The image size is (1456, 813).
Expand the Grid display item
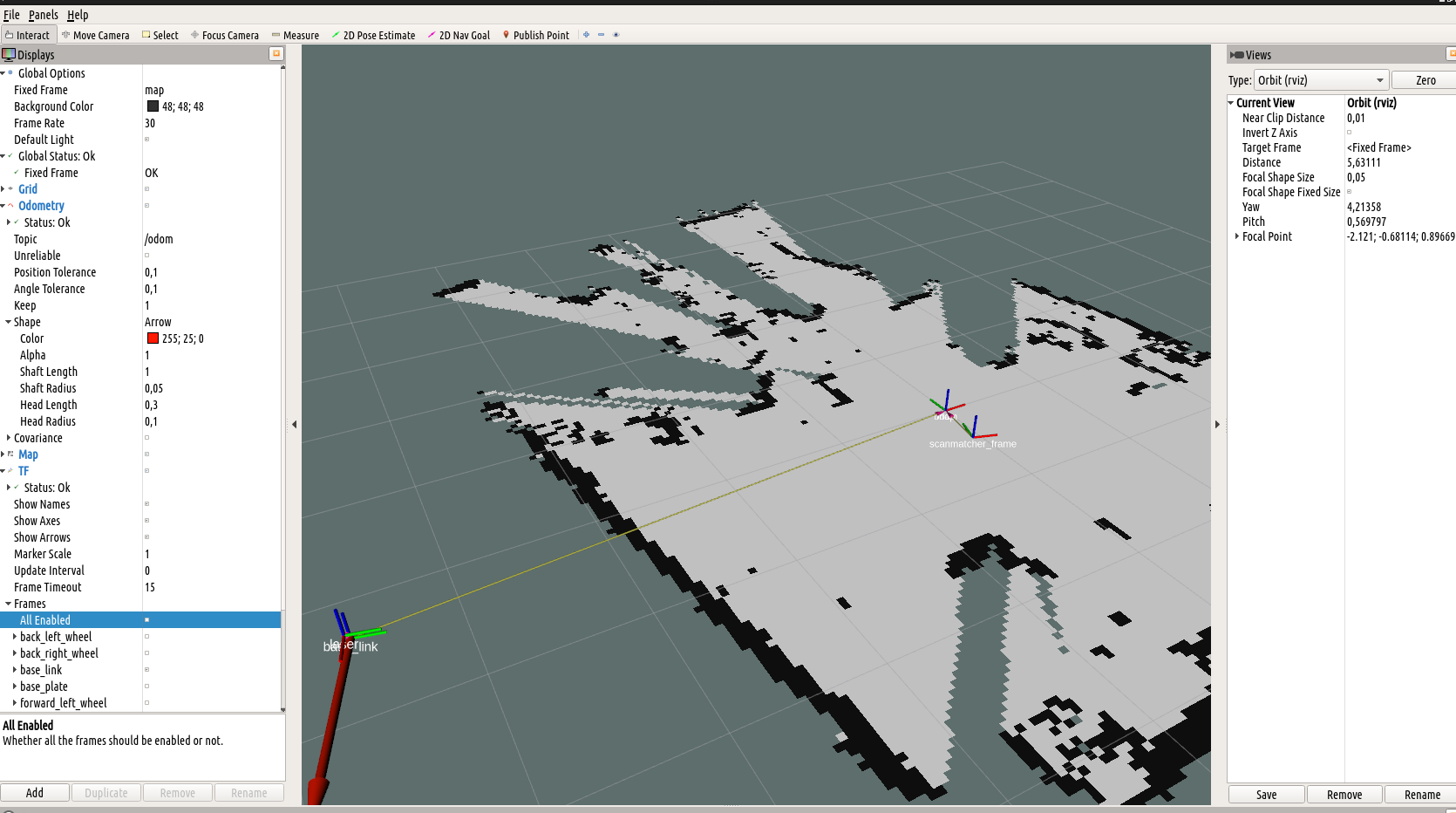pyautogui.click(x=3, y=189)
